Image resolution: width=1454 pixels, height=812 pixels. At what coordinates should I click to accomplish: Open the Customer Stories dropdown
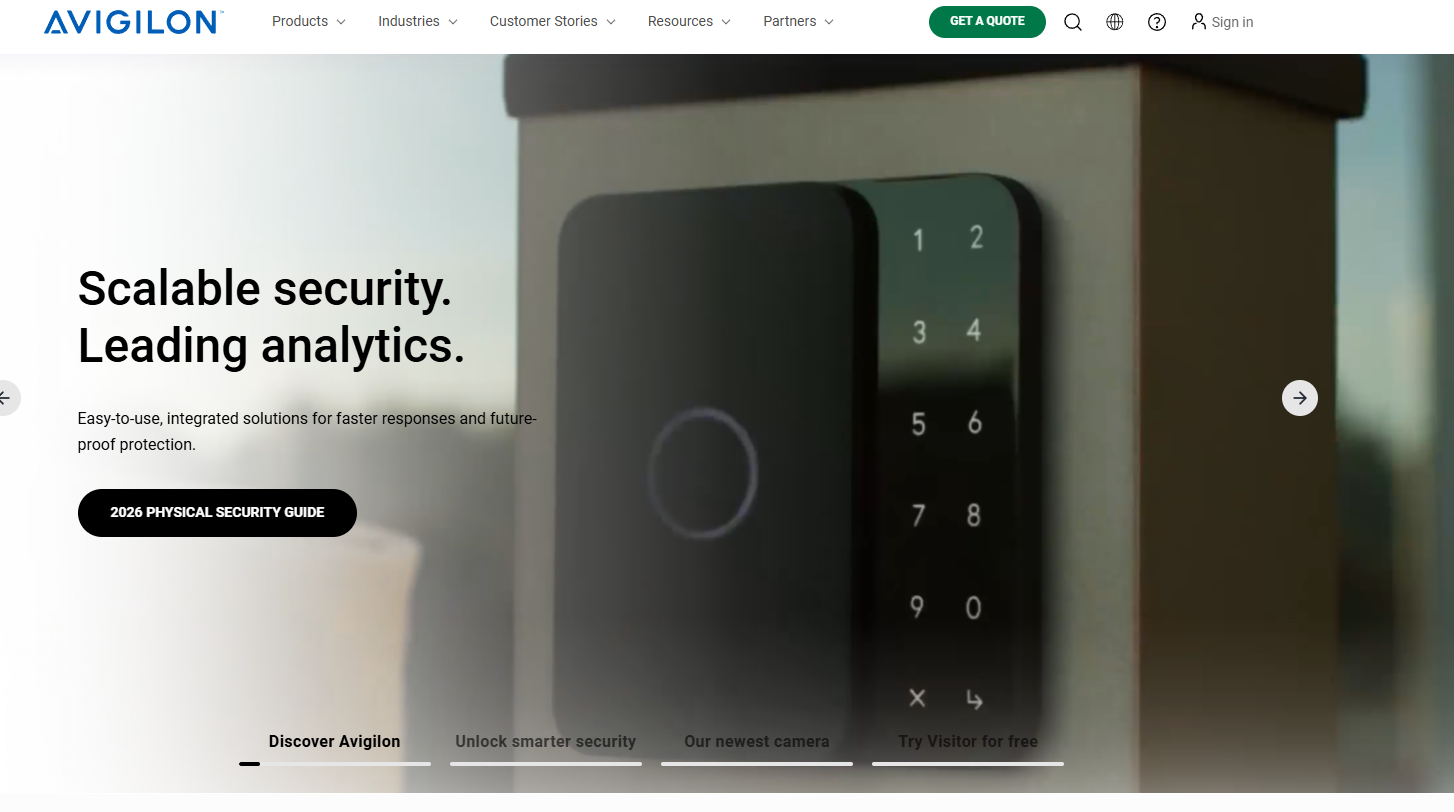click(x=553, y=21)
